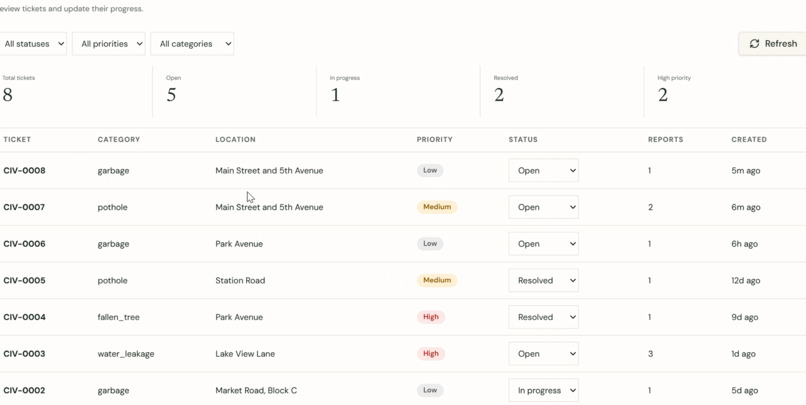The width and height of the screenshot is (806, 405).
Task: Click the 5m ago created time
Action: 746,171
